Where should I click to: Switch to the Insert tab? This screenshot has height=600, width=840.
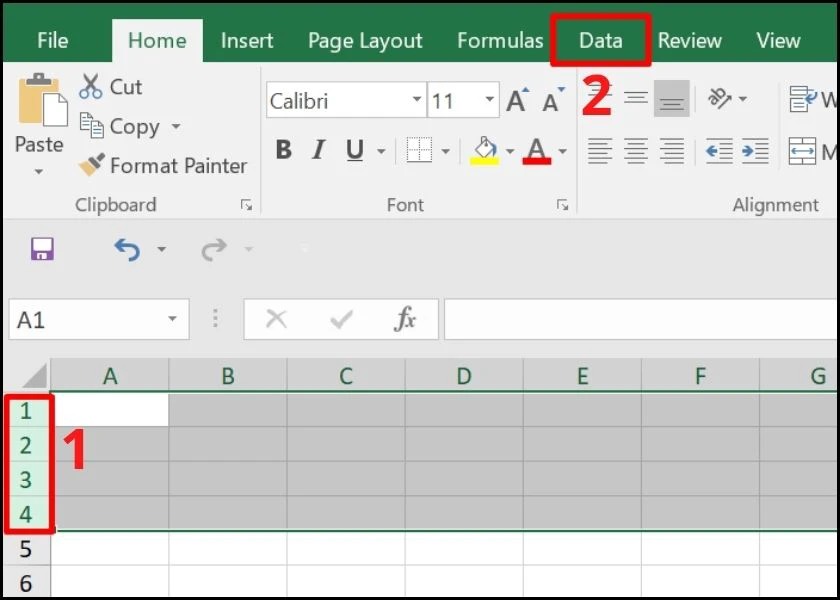pyautogui.click(x=247, y=41)
